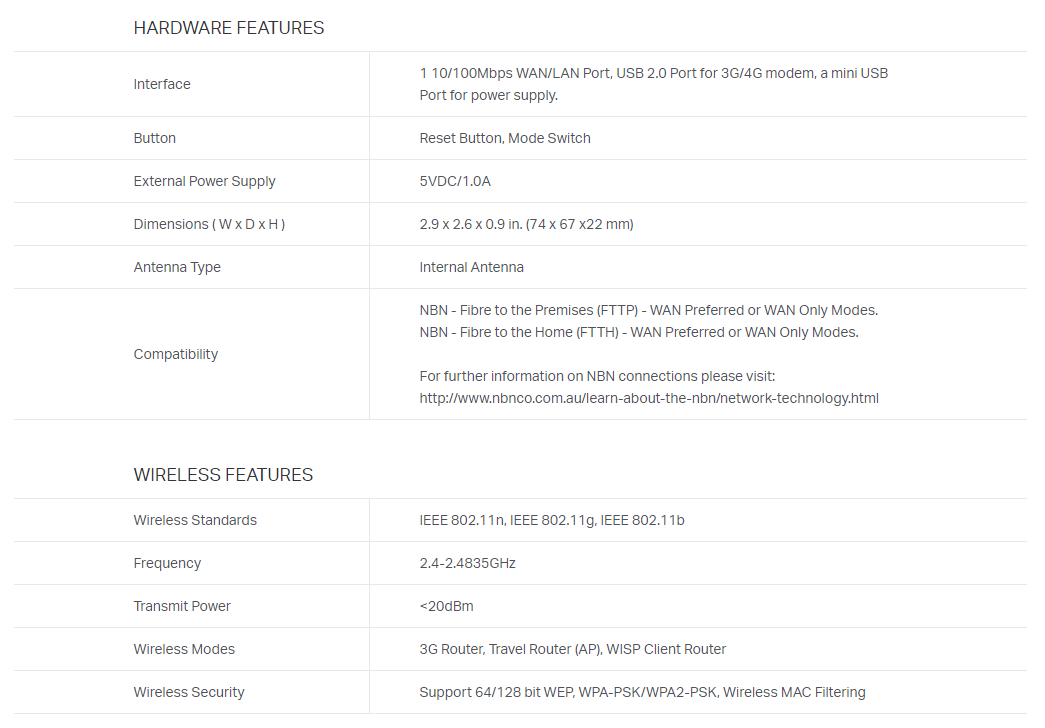Click the Compatibility row label
Image resolution: width=1045 pixels, height=728 pixels.
176,354
